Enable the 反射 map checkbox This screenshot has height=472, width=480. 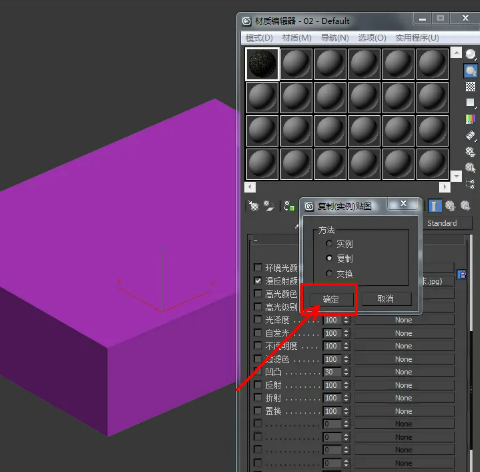point(258,385)
